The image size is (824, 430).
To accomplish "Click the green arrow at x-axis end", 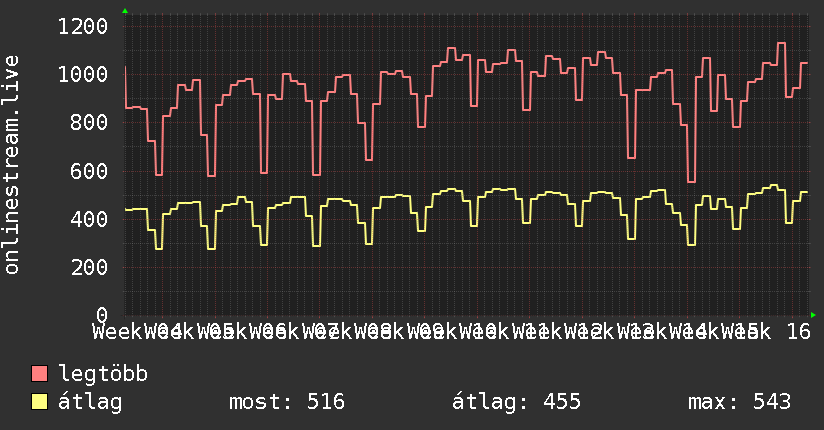I will [813, 315].
